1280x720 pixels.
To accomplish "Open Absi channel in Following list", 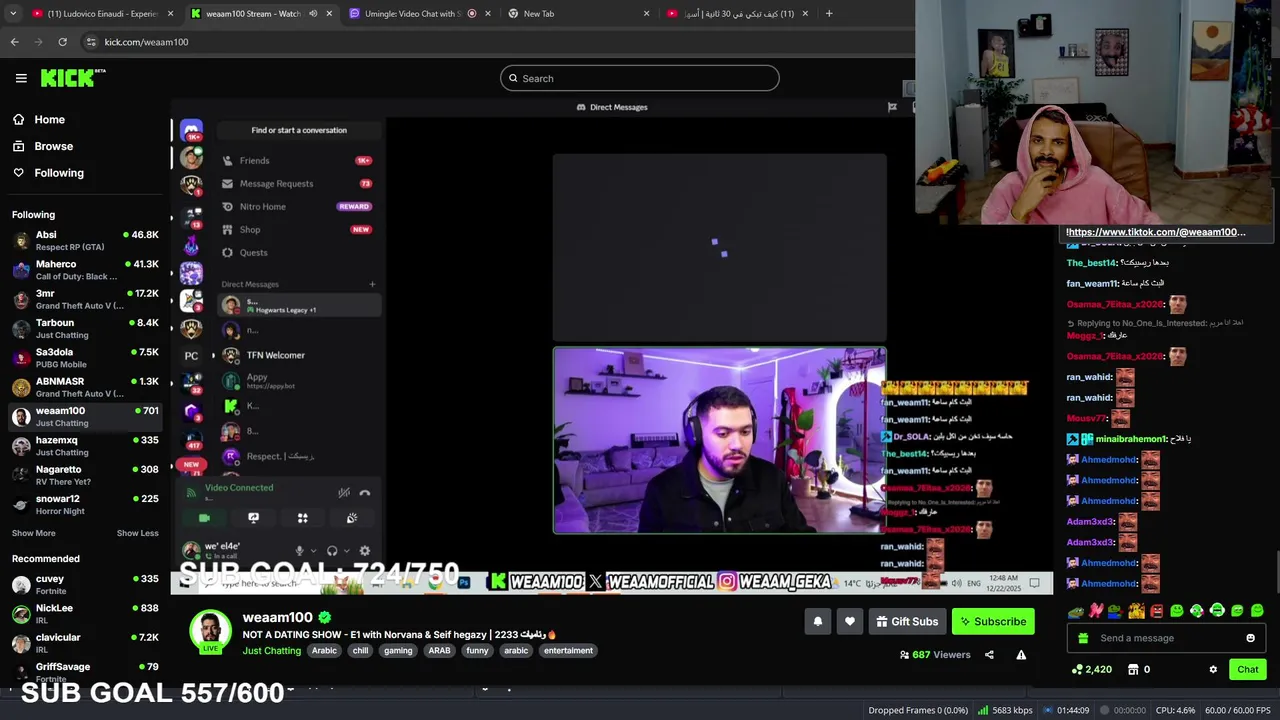I will pyautogui.click(x=85, y=241).
